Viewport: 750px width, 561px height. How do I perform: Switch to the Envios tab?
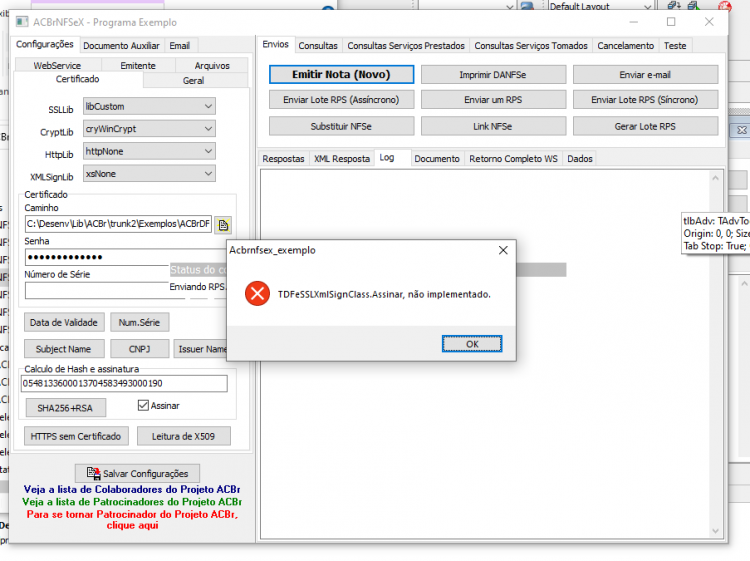276,44
